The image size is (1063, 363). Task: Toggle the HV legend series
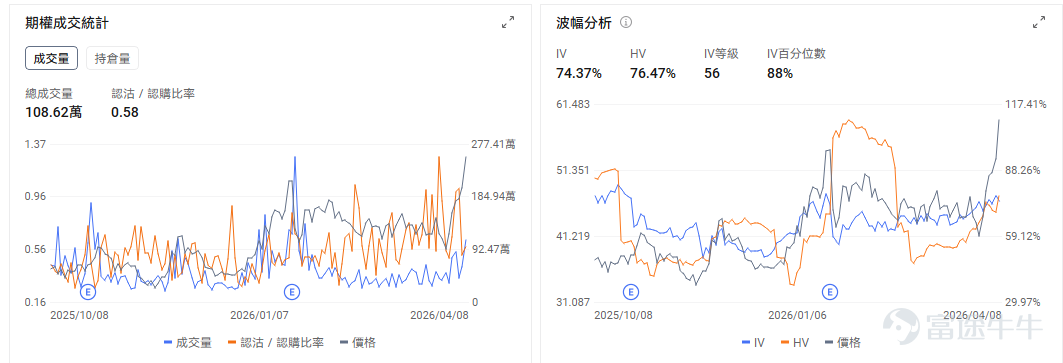795,343
